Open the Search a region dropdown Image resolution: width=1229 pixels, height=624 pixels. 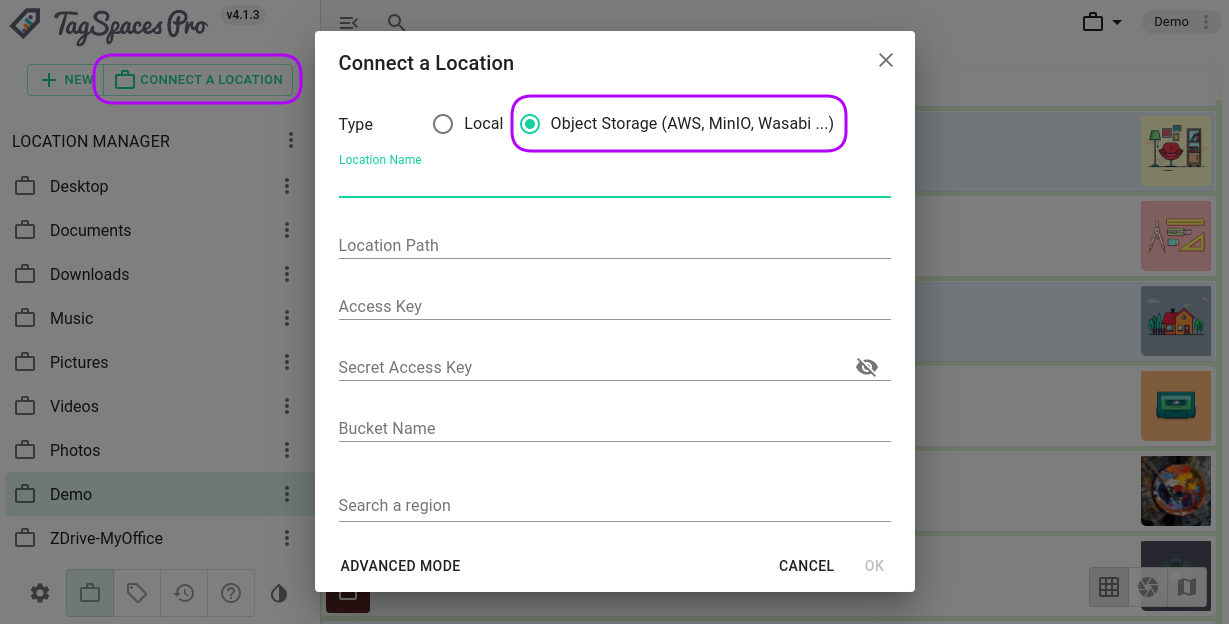[614, 505]
